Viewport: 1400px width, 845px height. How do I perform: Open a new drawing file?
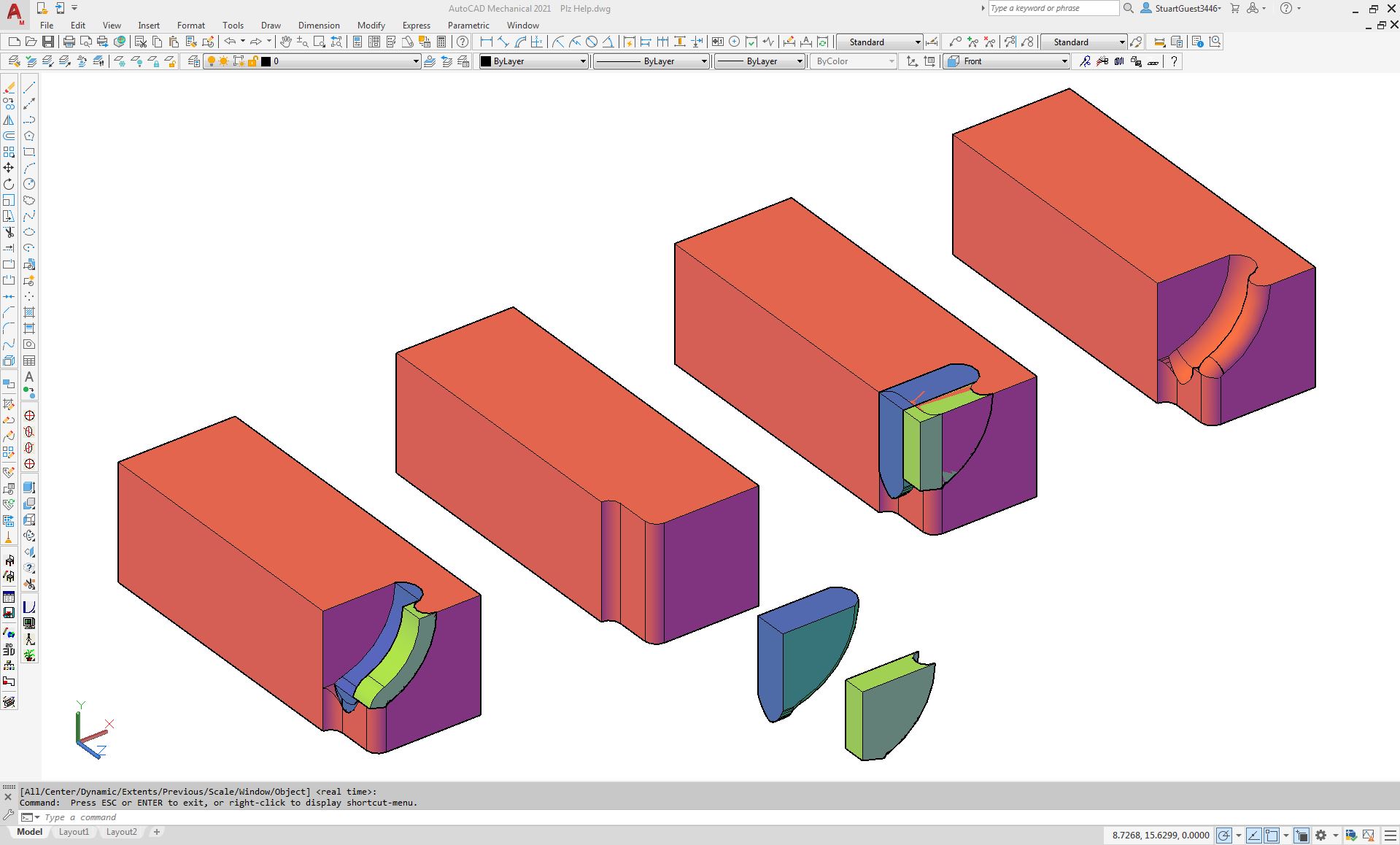coord(13,42)
